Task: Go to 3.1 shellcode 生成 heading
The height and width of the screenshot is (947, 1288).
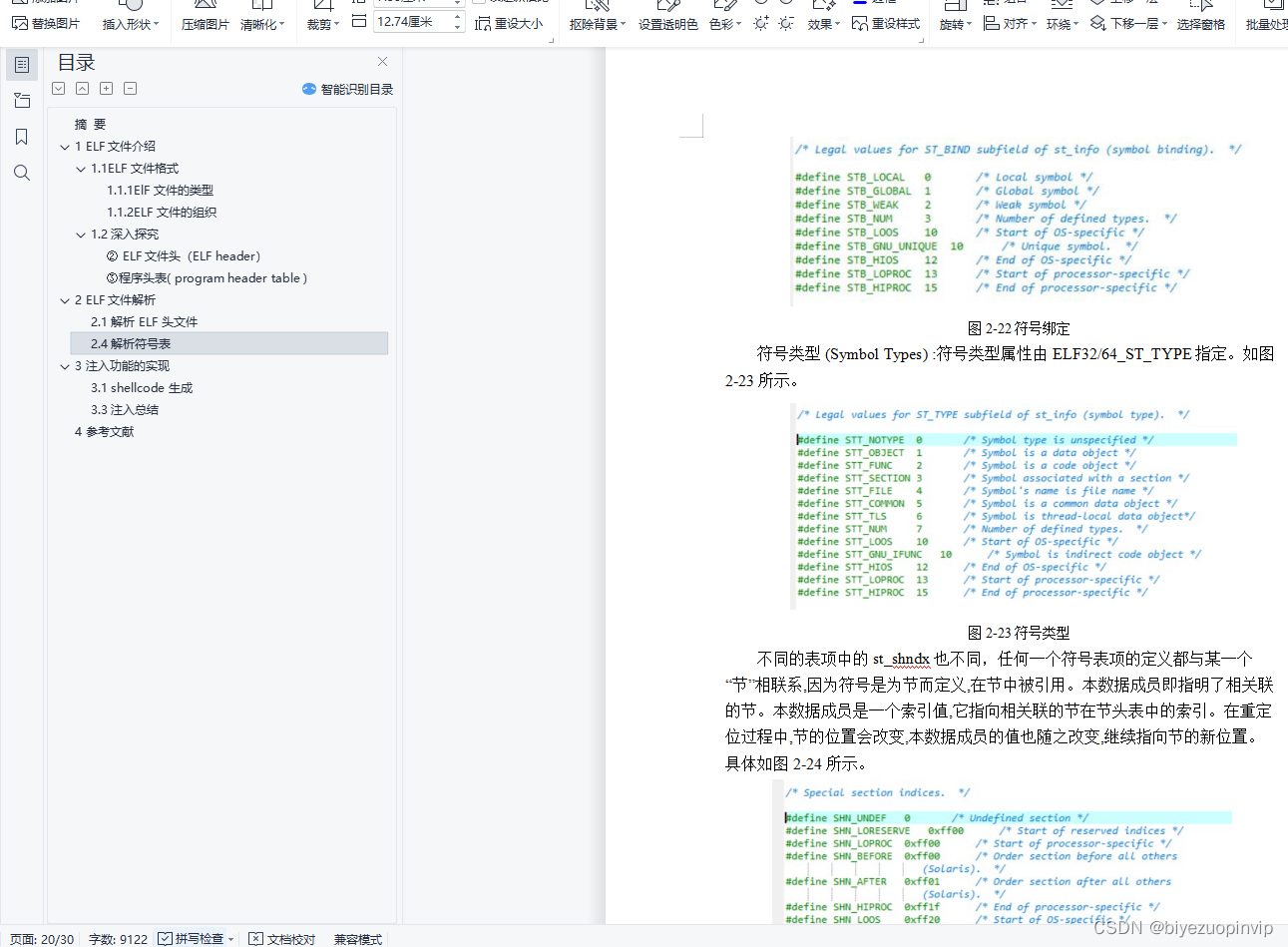Action: [142, 387]
